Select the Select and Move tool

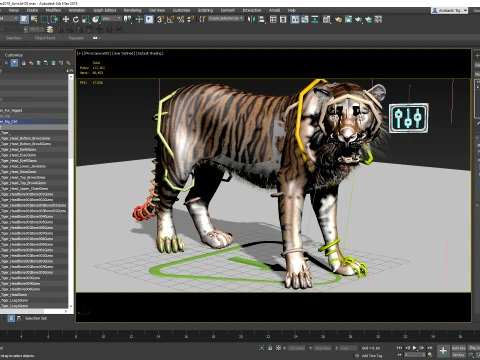[66, 19]
